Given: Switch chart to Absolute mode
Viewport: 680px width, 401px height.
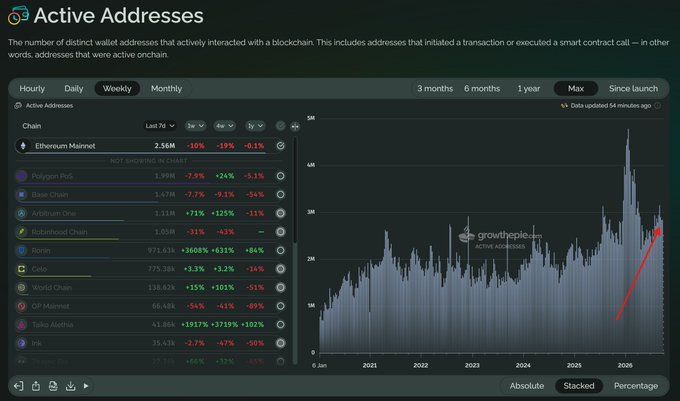Looking at the screenshot, I should point(527,386).
